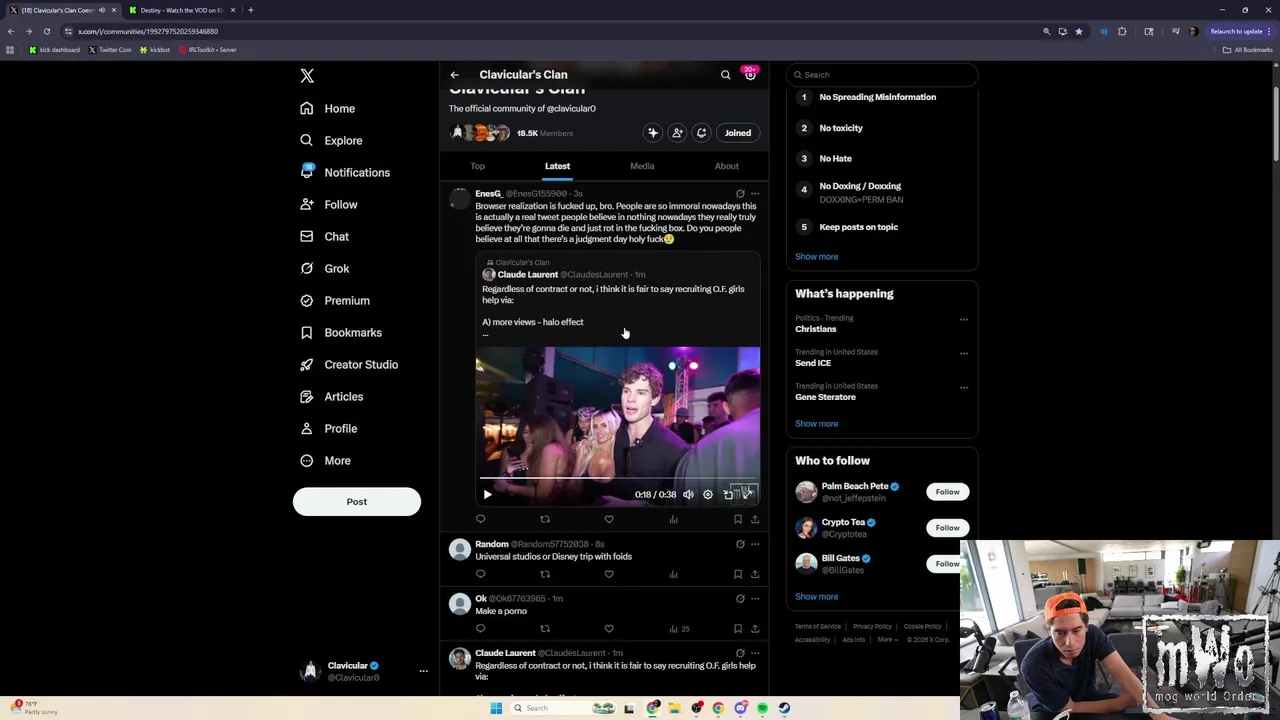This screenshot has height=720, width=1280.
Task: Like the Ok user's post
Action: click(609, 629)
